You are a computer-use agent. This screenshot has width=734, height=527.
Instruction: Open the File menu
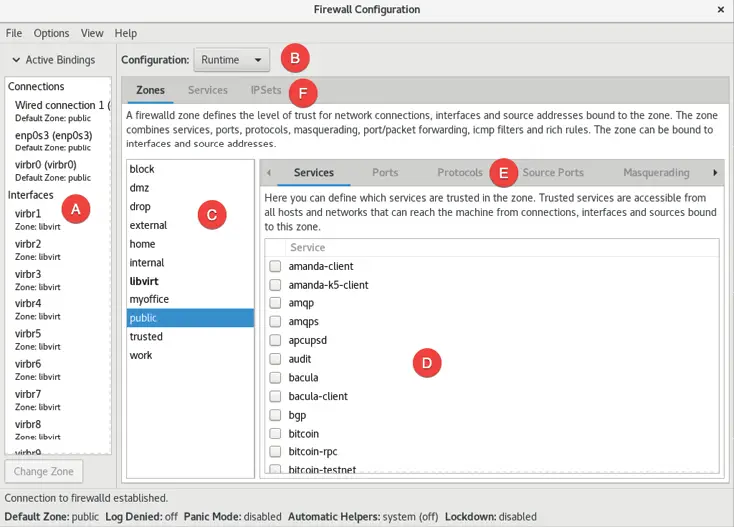(14, 33)
